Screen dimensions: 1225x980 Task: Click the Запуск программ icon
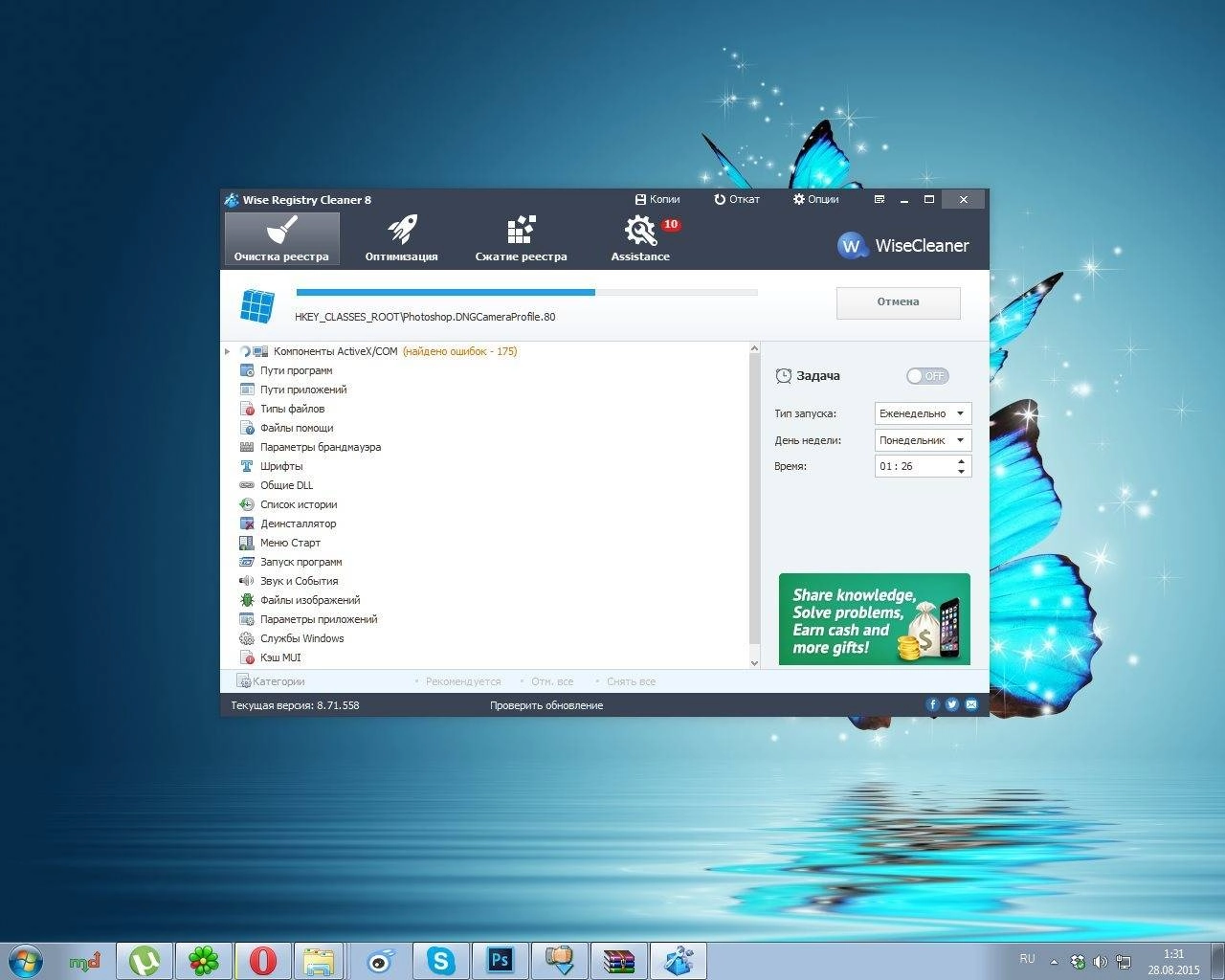(x=247, y=562)
